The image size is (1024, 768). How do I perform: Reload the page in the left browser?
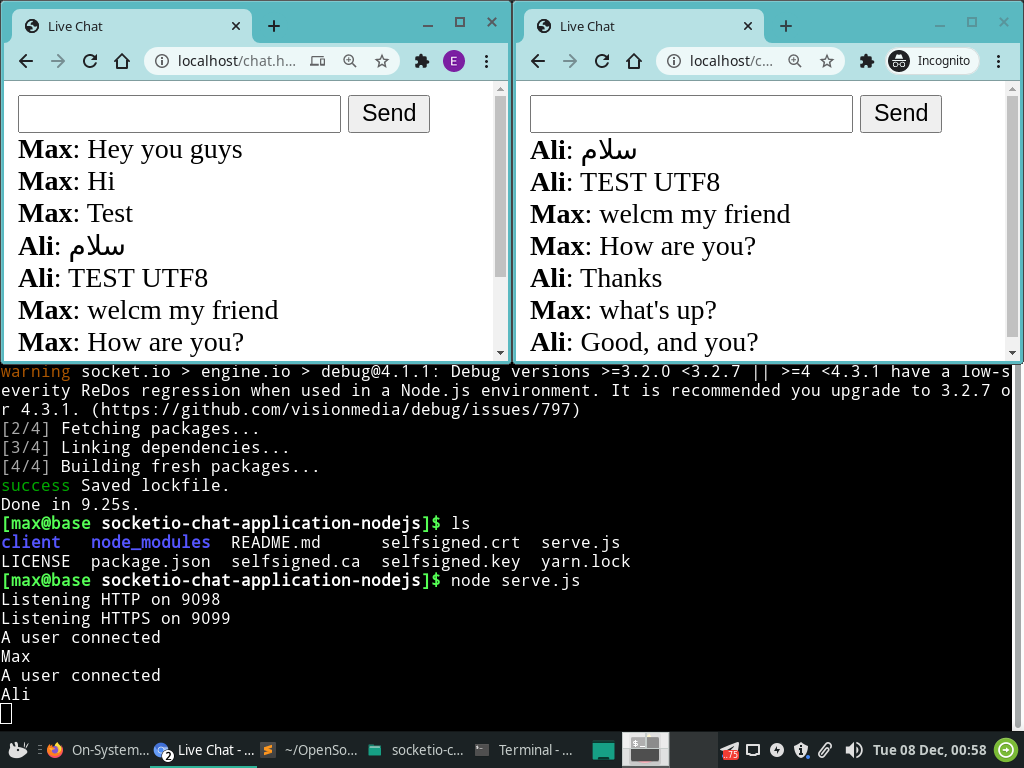89,61
